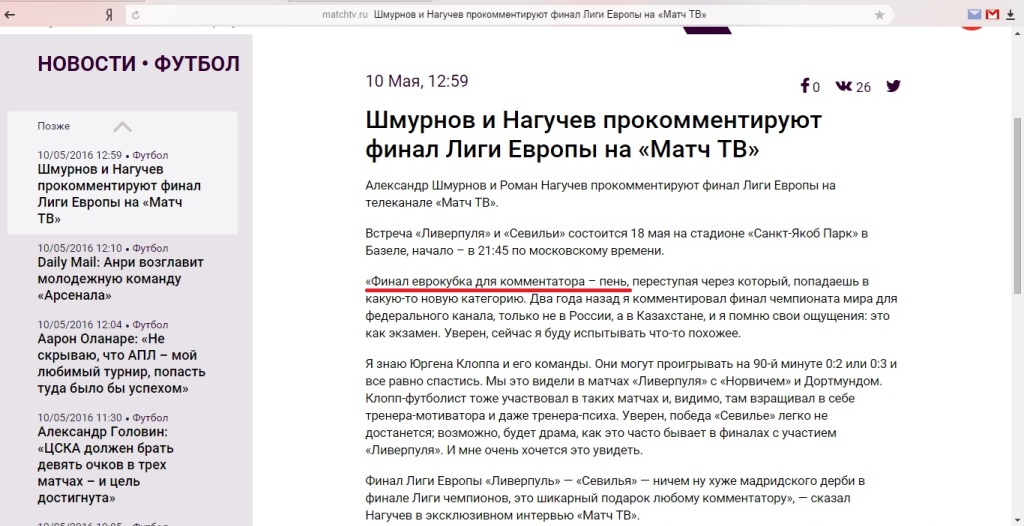Bookmark the page with the star icon
Image resolution: width=1024 pixels, height=526 pixels.
(x=880, y=14)
